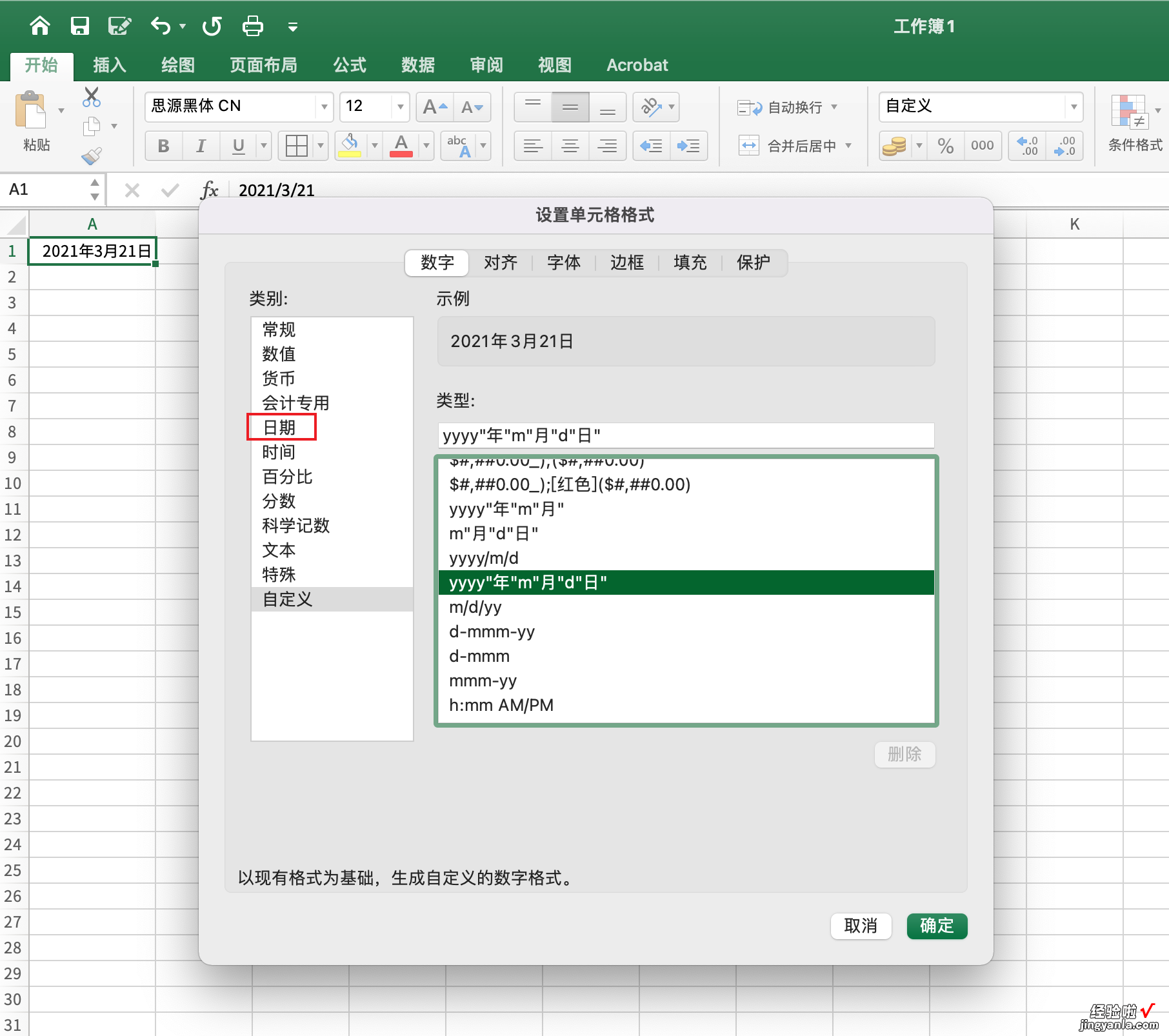Click the 确定 button
The height and width of the screenshot is (1036, 1169).
[x=937, y=926]
